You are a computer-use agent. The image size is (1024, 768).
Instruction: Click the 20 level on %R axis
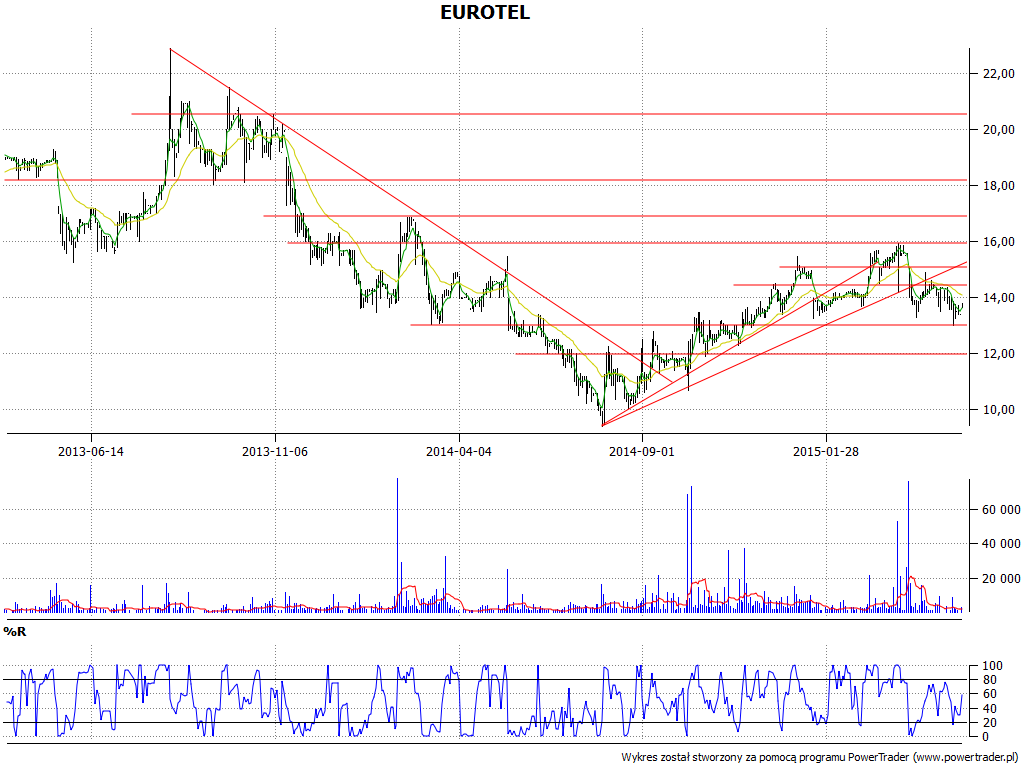pyautogui.click(x=989, y=722)
